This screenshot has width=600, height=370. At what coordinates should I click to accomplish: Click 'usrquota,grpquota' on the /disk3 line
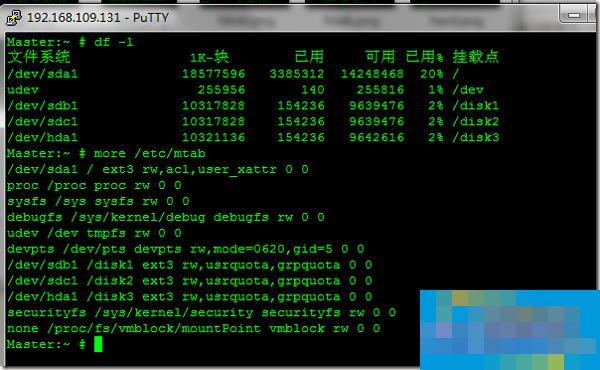[273, 297]
